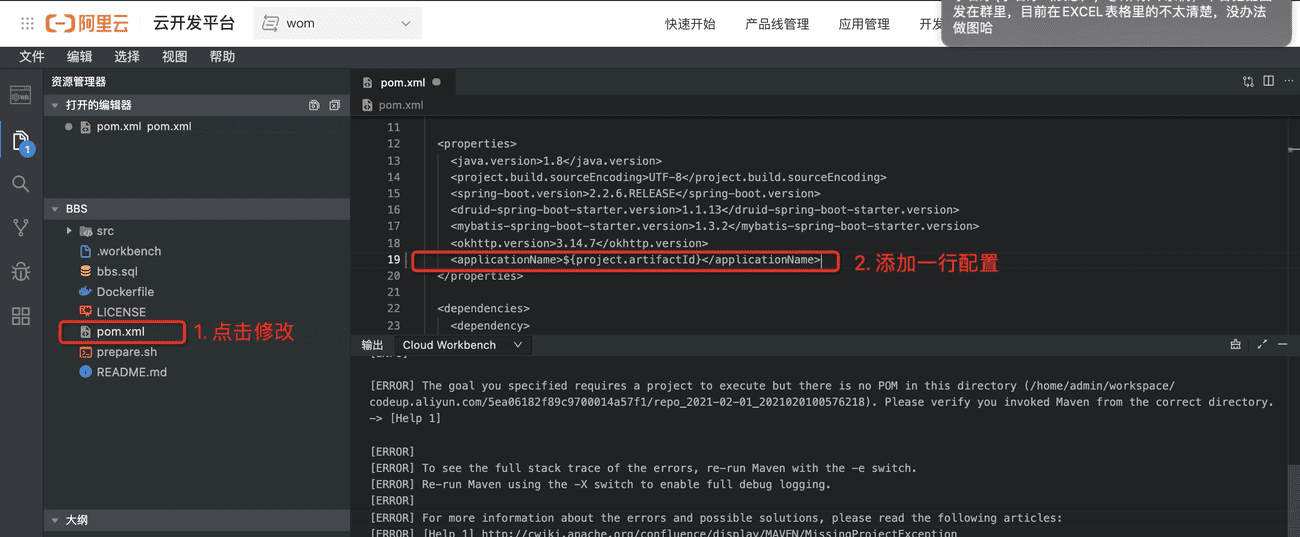Open 产品线管理 in top navigation
The height and width of the screenshot is (537, 1300).
coord(777,24)
